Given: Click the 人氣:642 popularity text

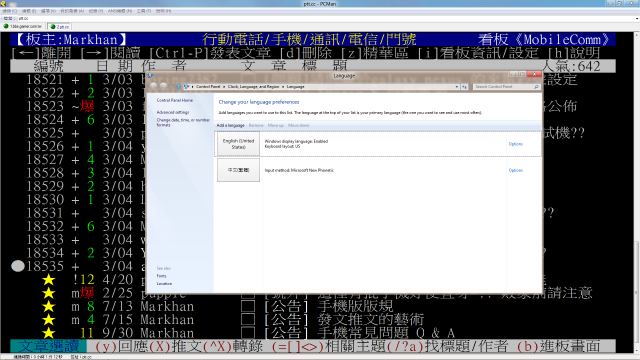Looking at the screenshot, I should tap(571, 66).
